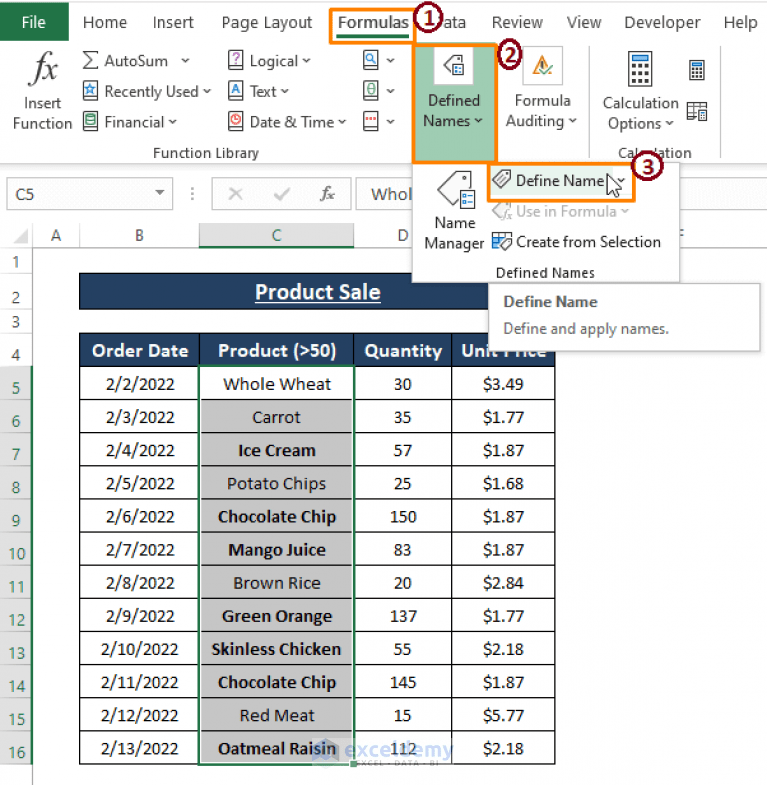Expand the AutoSum dropdown arrow
767x785 pixels.
185,61
